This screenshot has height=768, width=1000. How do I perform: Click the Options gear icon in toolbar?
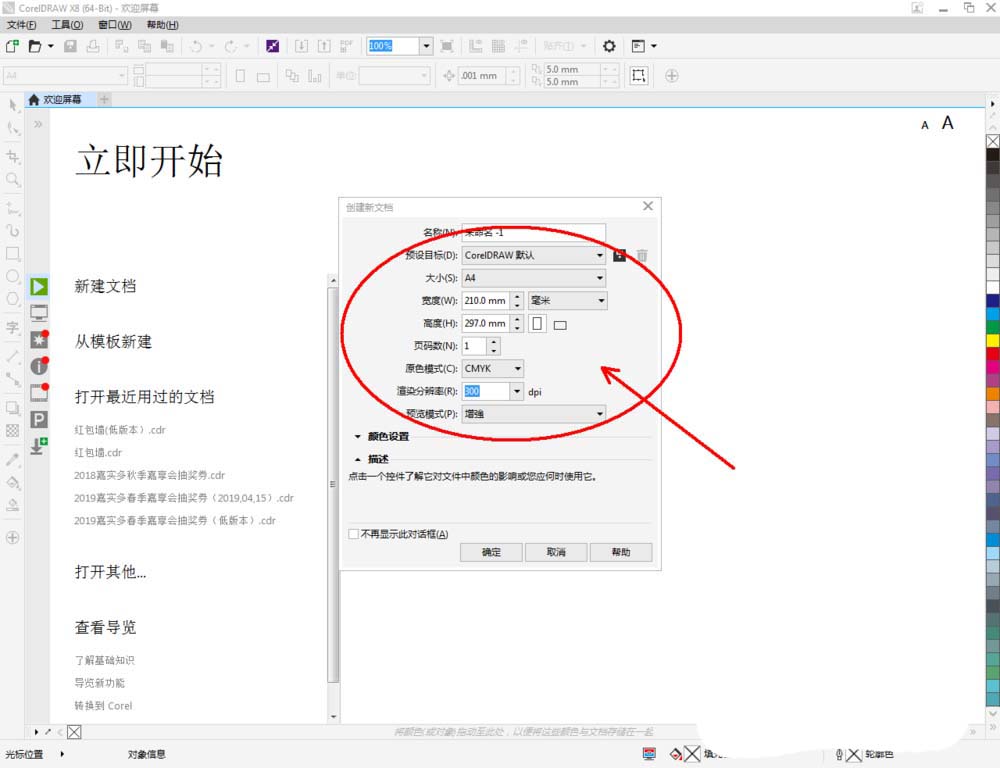[x=609, y=46]
